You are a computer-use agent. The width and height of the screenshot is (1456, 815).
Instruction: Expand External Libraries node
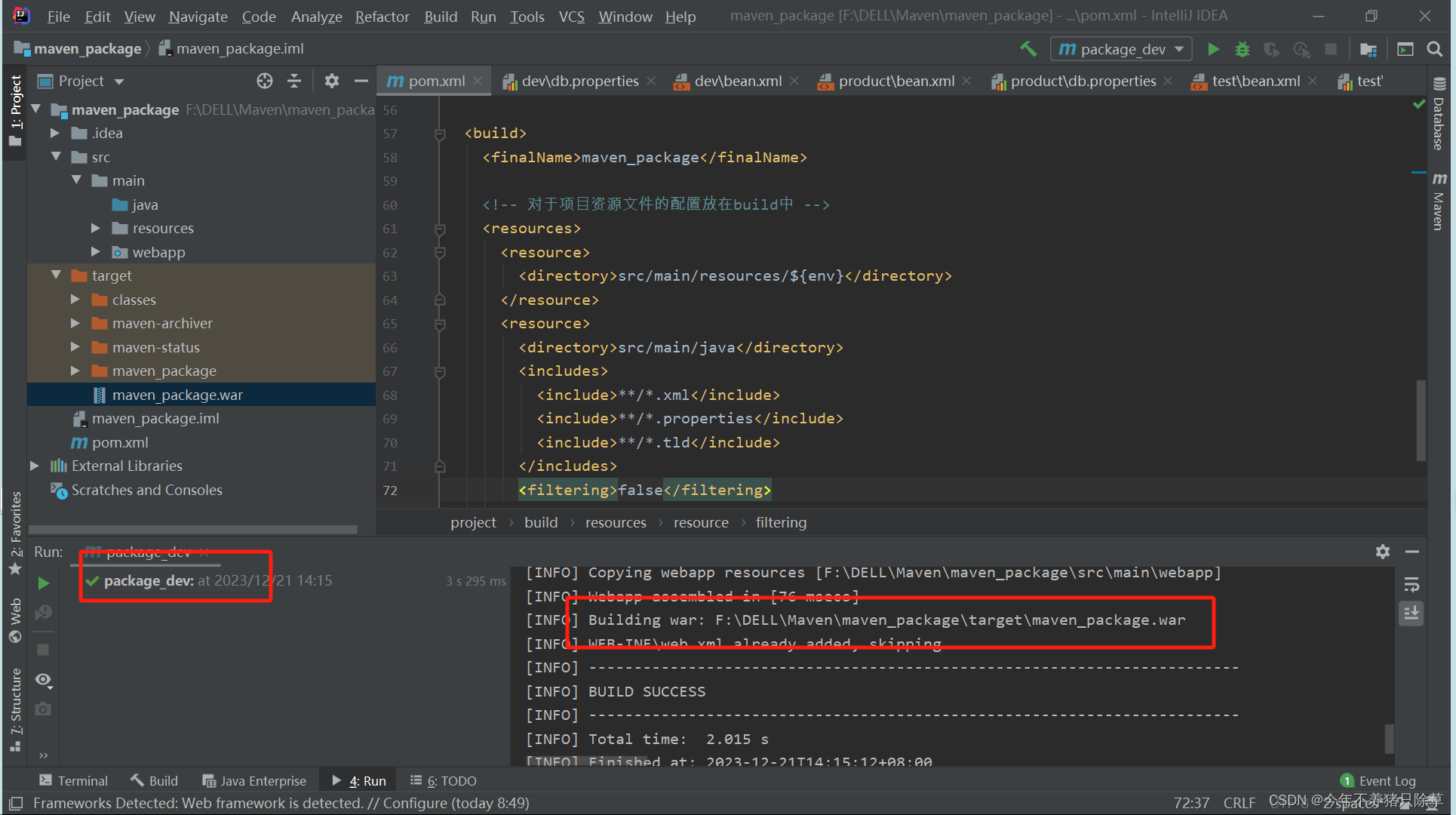point(35,466)
